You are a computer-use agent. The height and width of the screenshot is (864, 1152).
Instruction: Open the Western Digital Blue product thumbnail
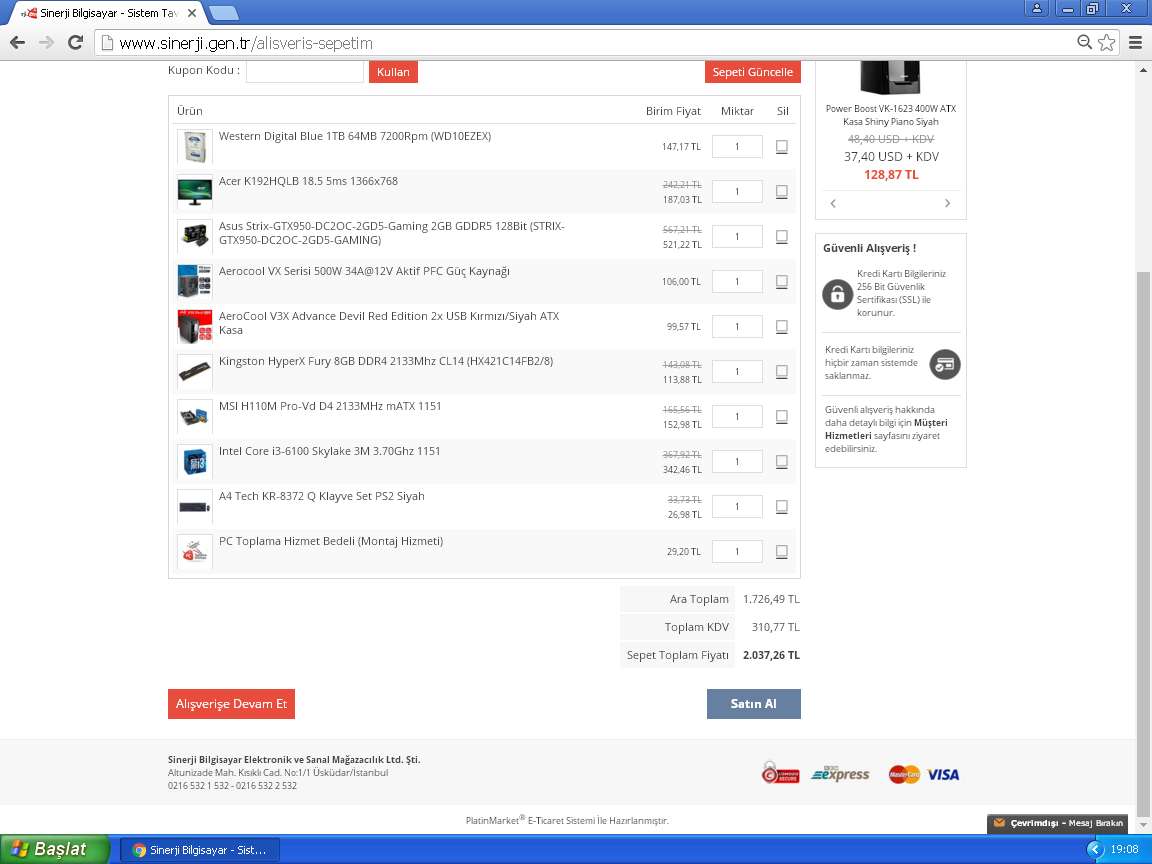coord(195,146)
